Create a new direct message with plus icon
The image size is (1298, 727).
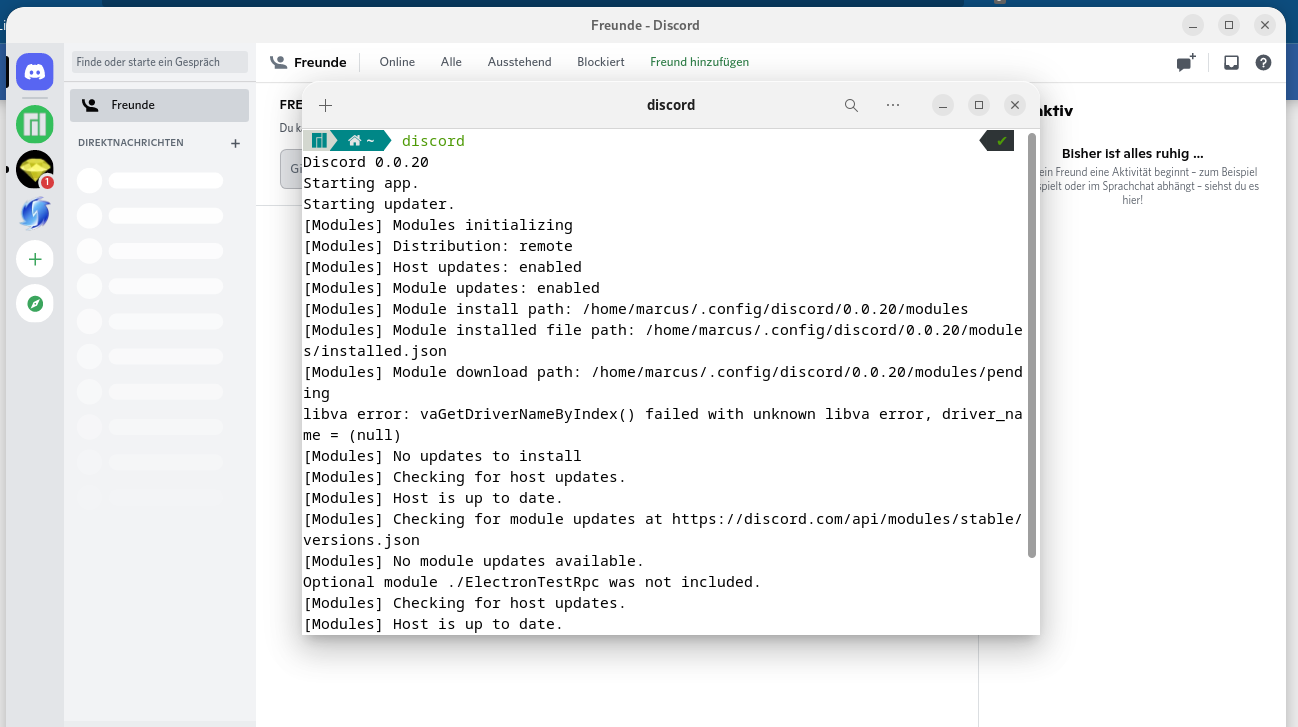click(236, 143)
